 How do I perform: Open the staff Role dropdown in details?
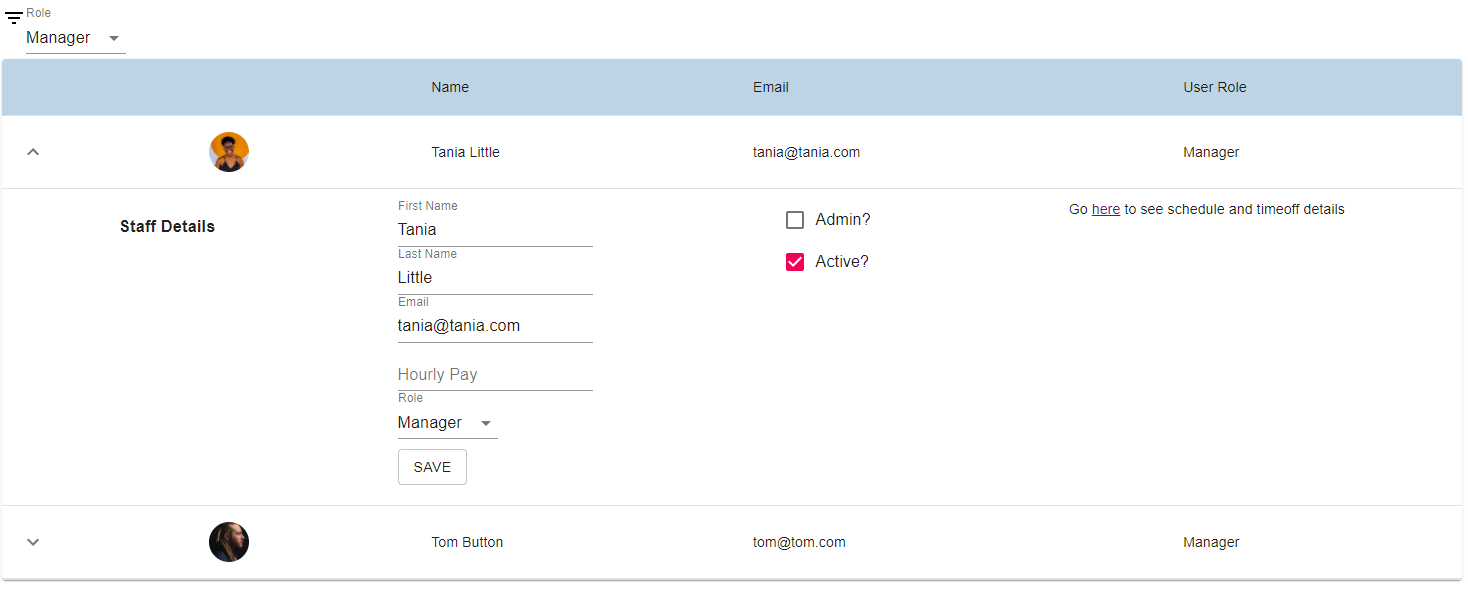click(447, 423)
